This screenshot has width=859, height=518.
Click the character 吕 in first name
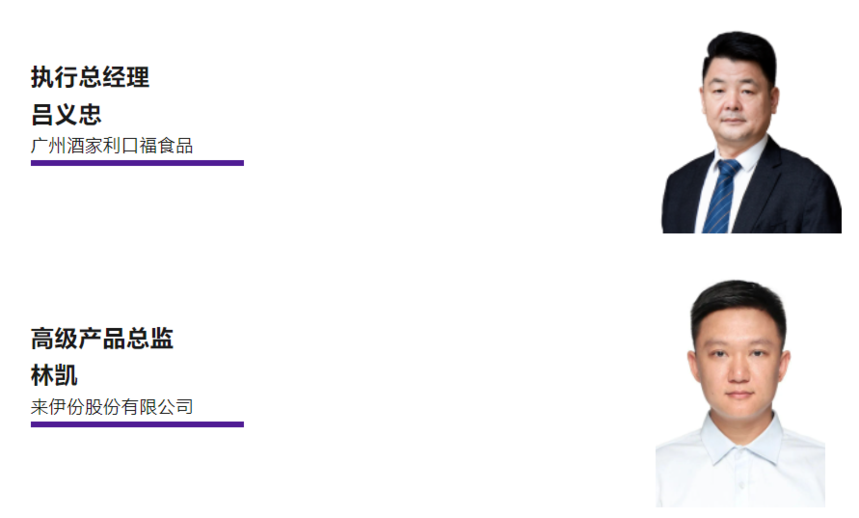(42, 114)
